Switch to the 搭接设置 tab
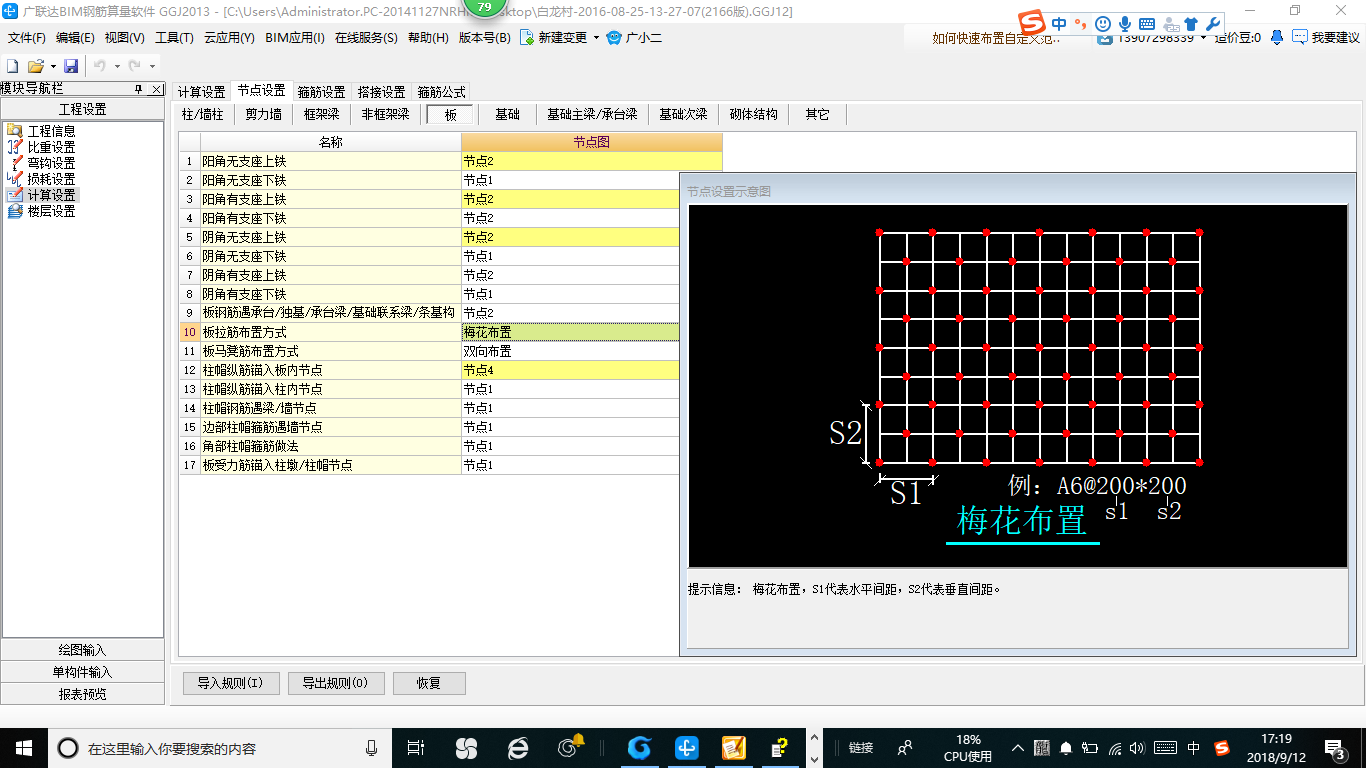Viewport: 1366px width, 768px height. click(x=381, y=92)
